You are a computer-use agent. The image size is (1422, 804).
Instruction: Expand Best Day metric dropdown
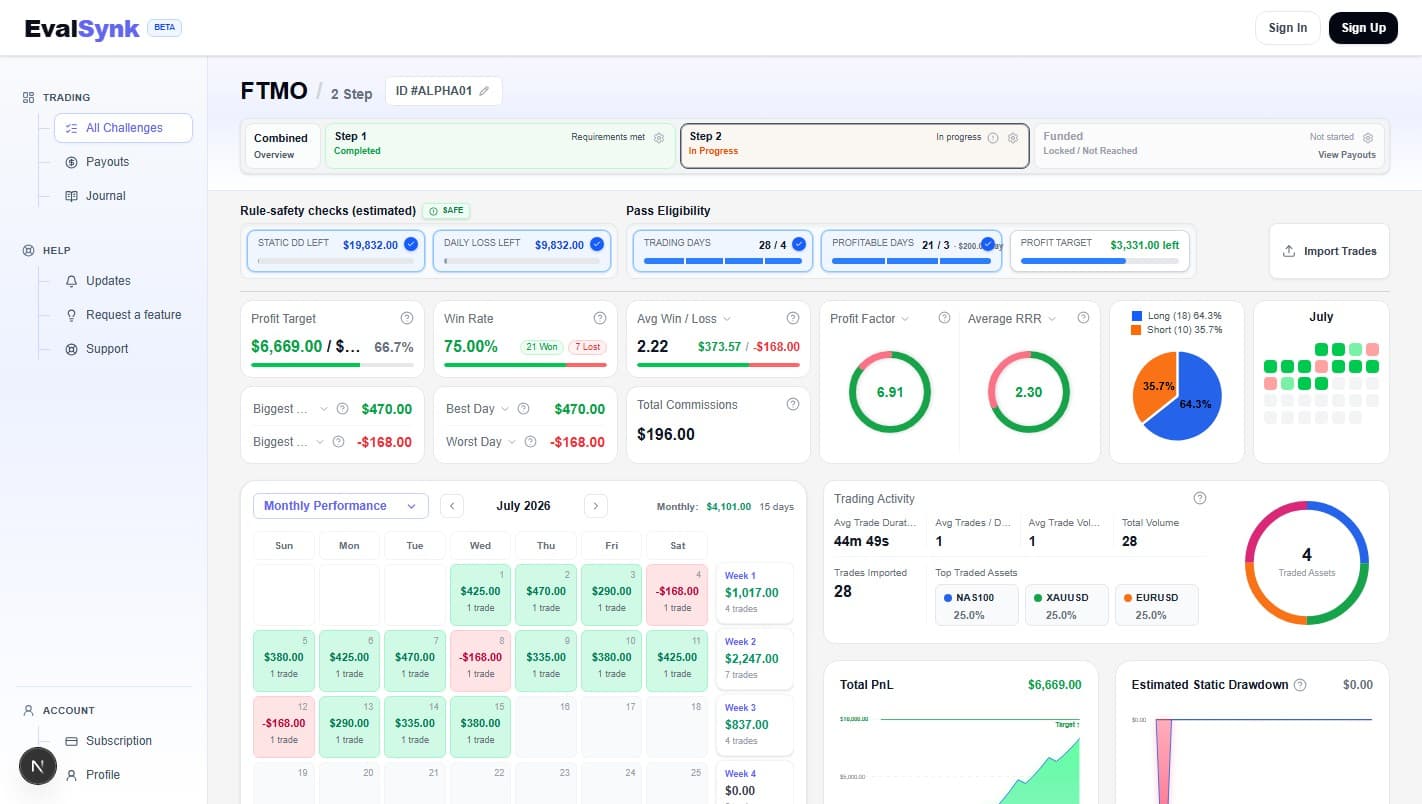505,409
